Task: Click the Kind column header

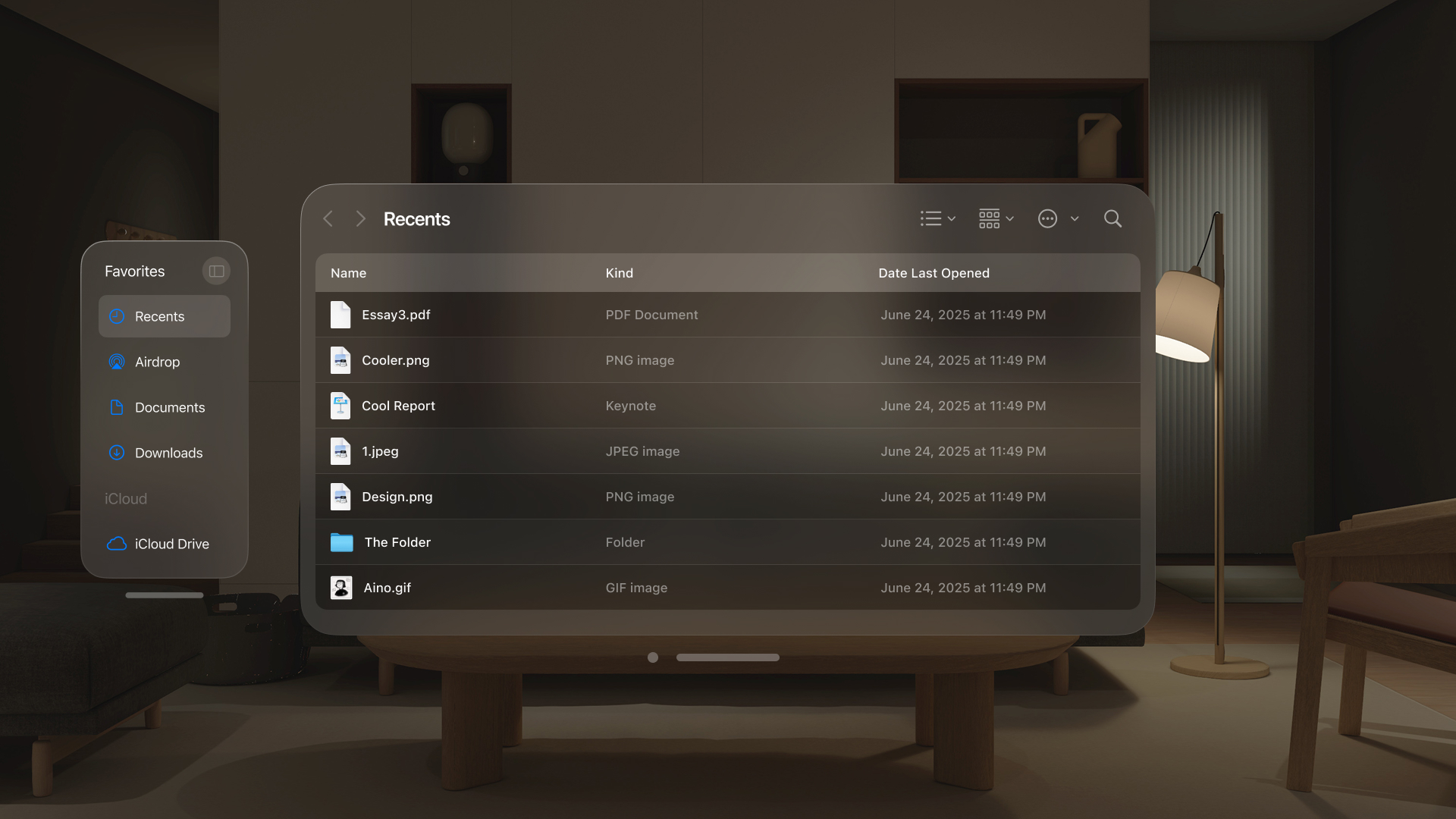Action: tap(619, 273)
